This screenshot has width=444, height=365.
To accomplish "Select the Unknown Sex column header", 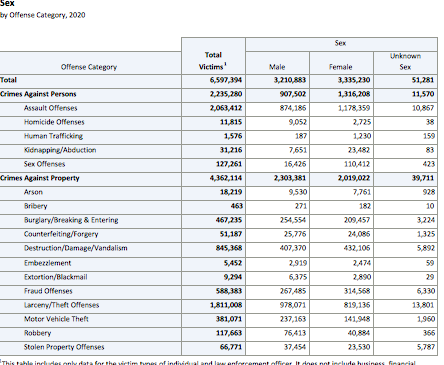I will (405, 61).
